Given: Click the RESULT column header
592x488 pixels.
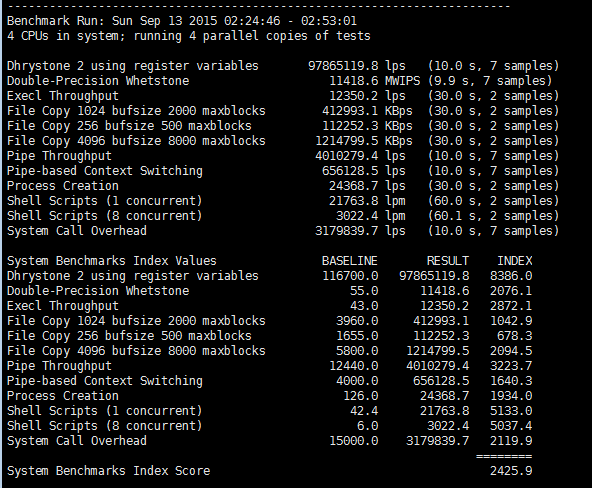Looking at the screenshot, I should tap(448, 261).
